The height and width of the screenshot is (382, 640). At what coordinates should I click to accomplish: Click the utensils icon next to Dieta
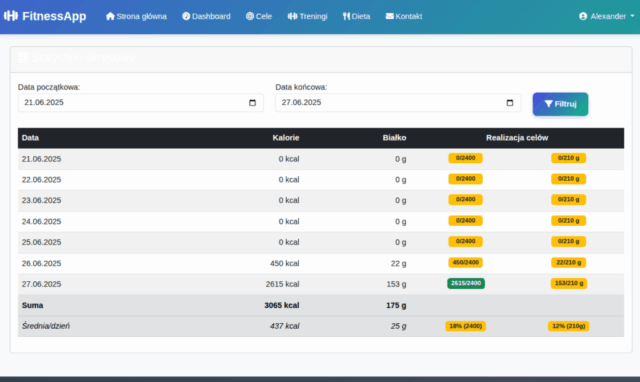tap(347, 16)
